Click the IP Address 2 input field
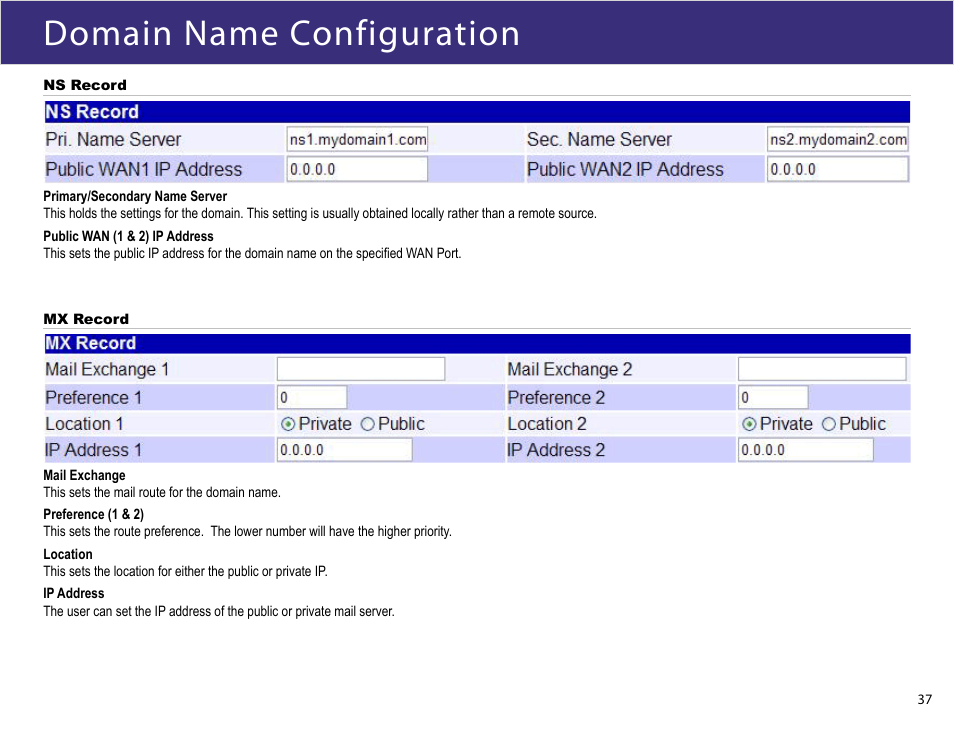Screen dimensions: 954x738 tap(806, 450)
